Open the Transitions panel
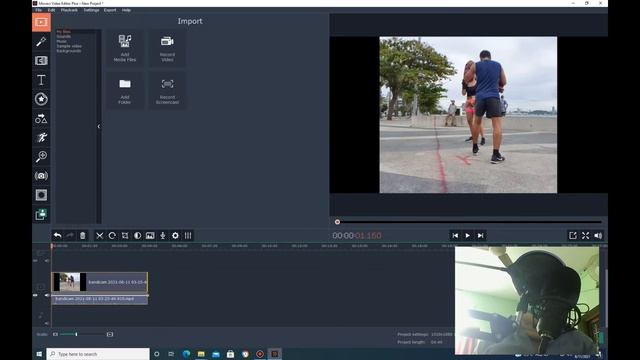The image size is (640, 360). (41, 61)
